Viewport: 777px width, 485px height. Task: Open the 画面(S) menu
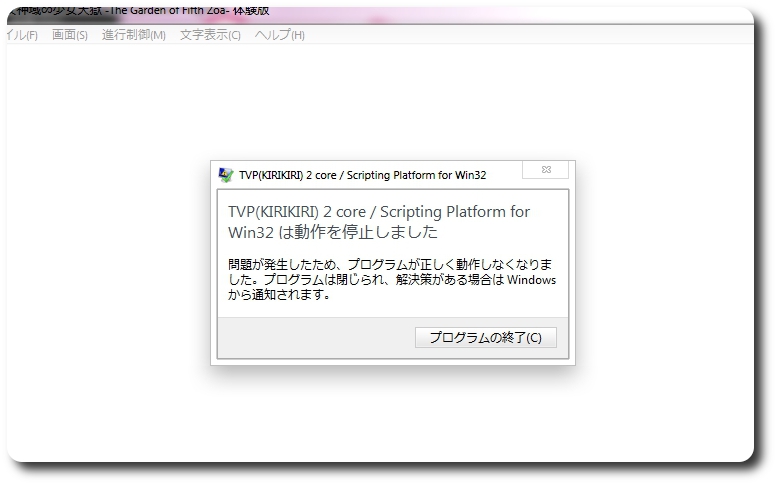[70, 35]
